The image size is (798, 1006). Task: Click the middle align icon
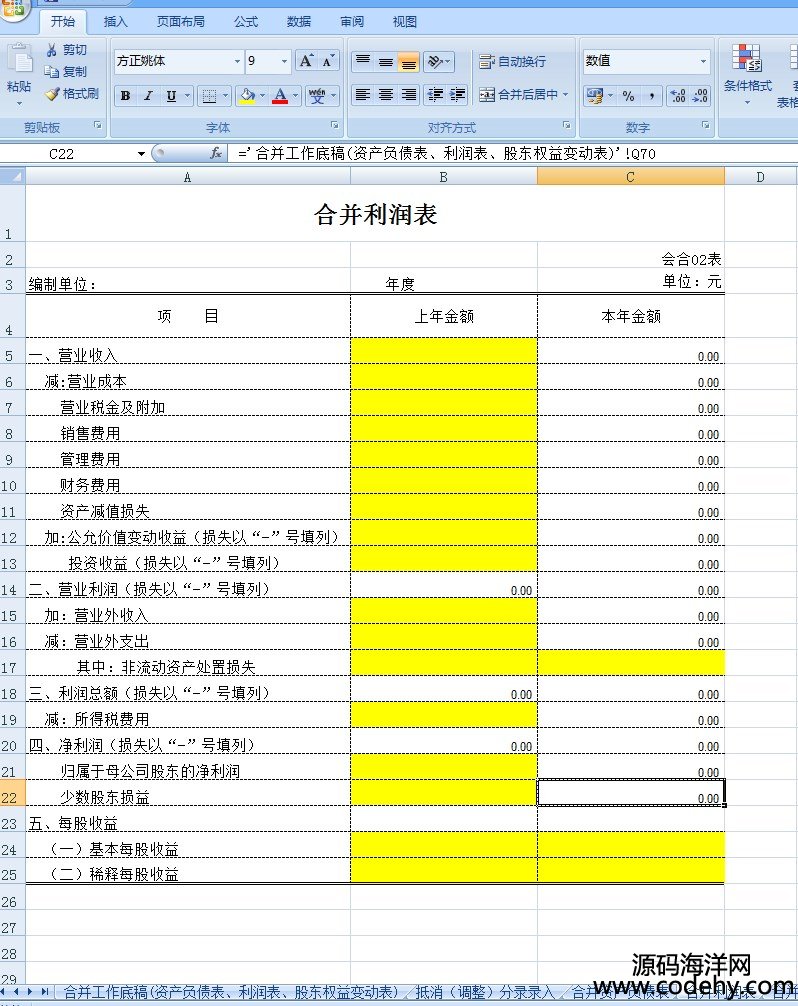[386, 61]
